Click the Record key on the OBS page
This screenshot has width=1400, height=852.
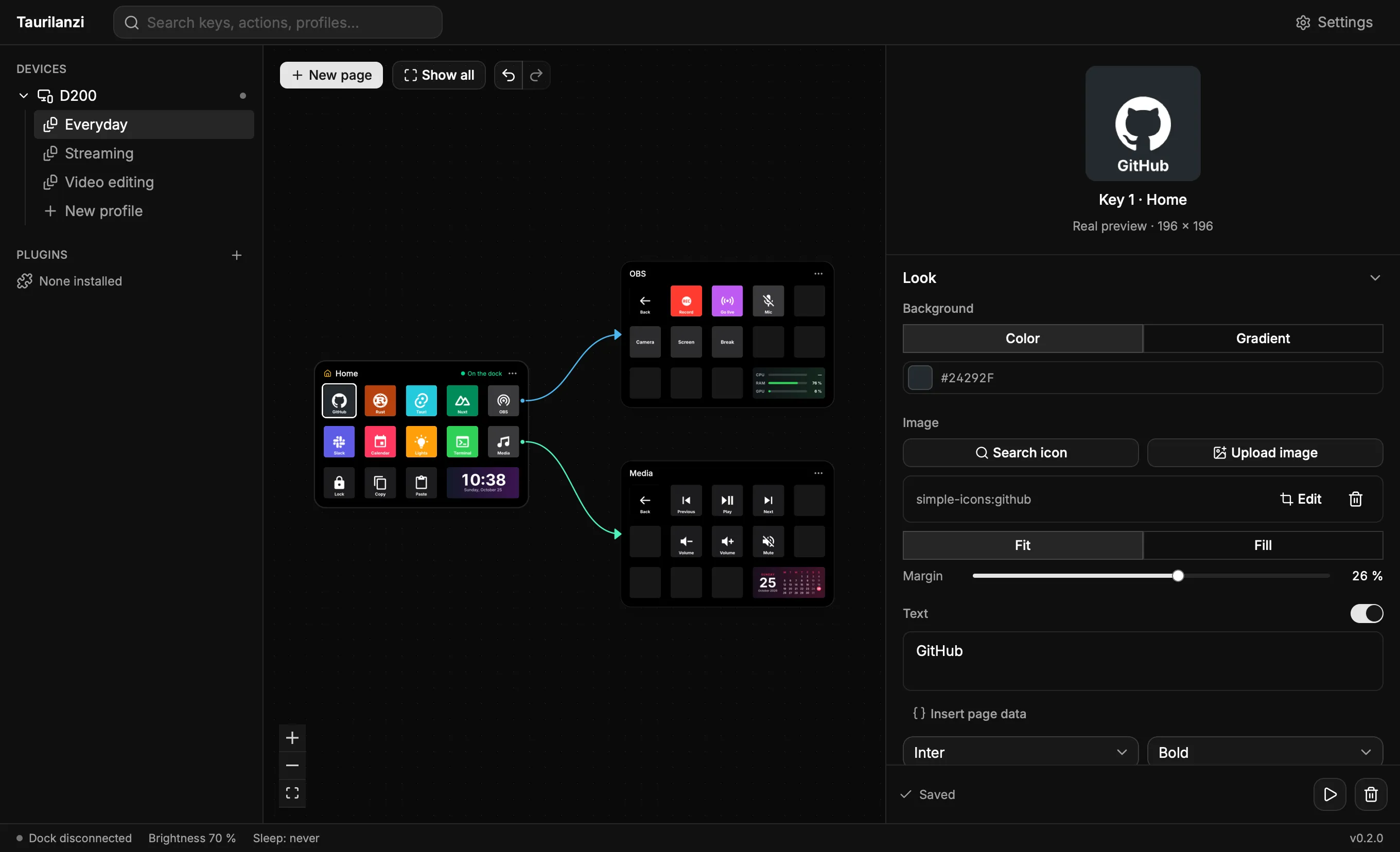686,301
